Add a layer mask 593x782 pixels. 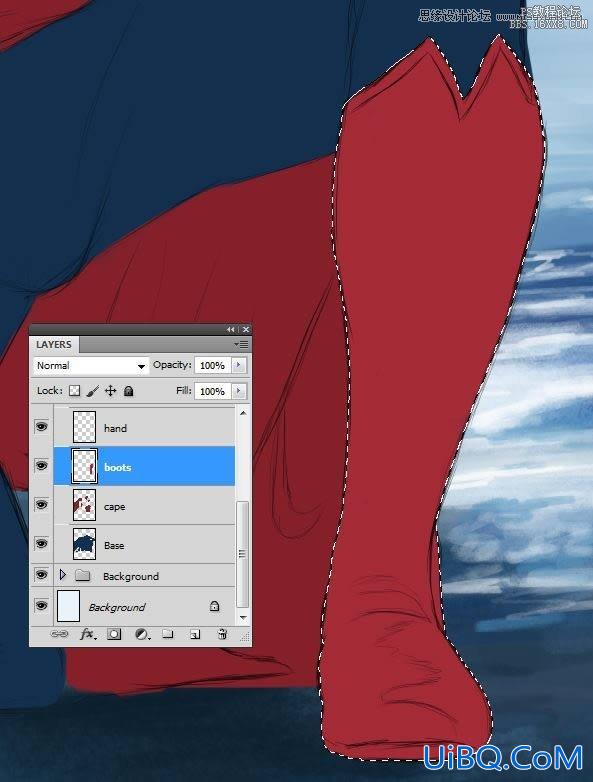pyautogui.click(x=114, y=634)
